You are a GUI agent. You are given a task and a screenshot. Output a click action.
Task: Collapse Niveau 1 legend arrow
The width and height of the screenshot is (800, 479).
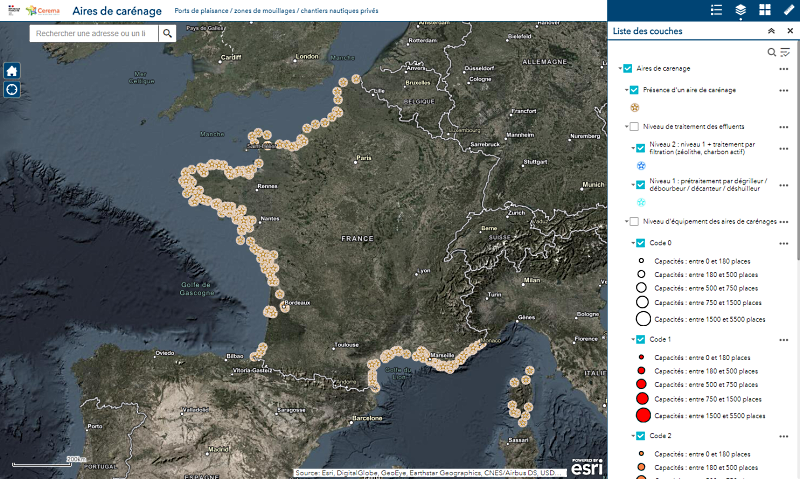coord(633,185)
